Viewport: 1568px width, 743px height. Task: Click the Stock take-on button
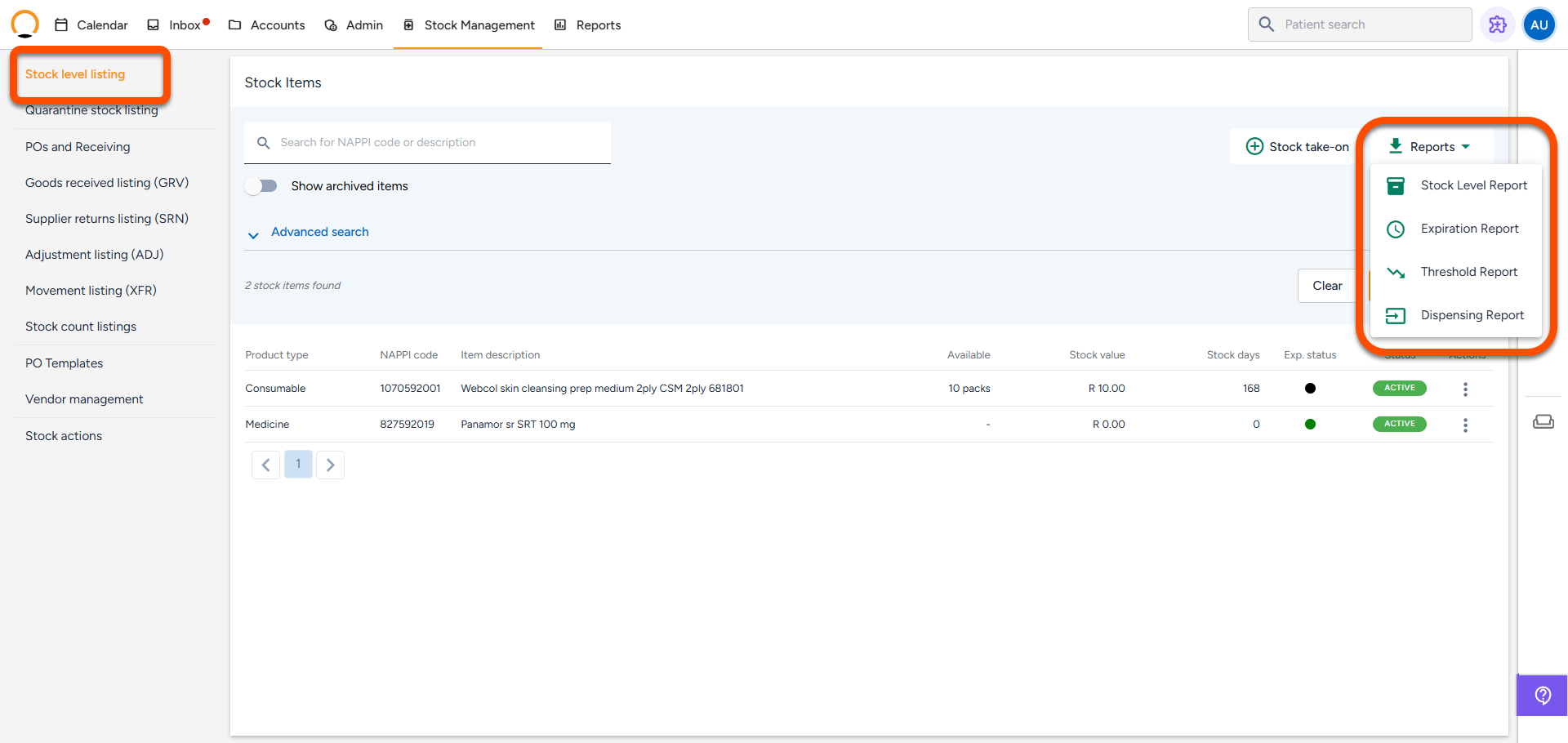point(1297,147)
